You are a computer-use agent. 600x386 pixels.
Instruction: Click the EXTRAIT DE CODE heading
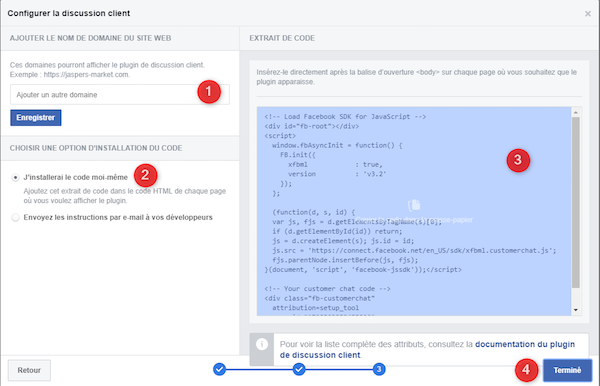[282, 38]
